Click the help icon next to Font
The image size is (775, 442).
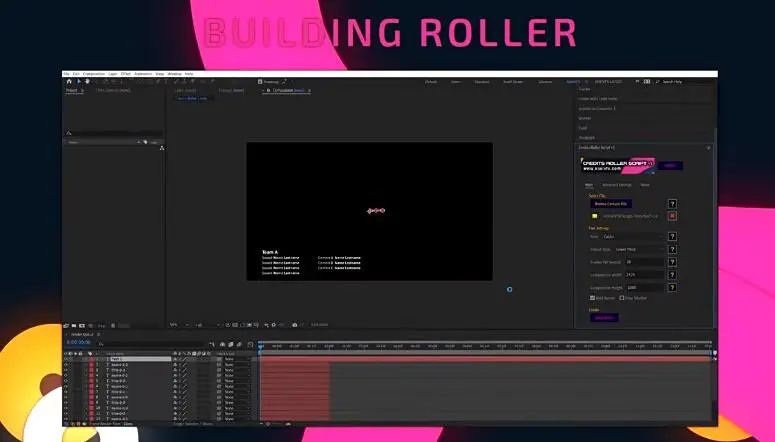point(672,236)
